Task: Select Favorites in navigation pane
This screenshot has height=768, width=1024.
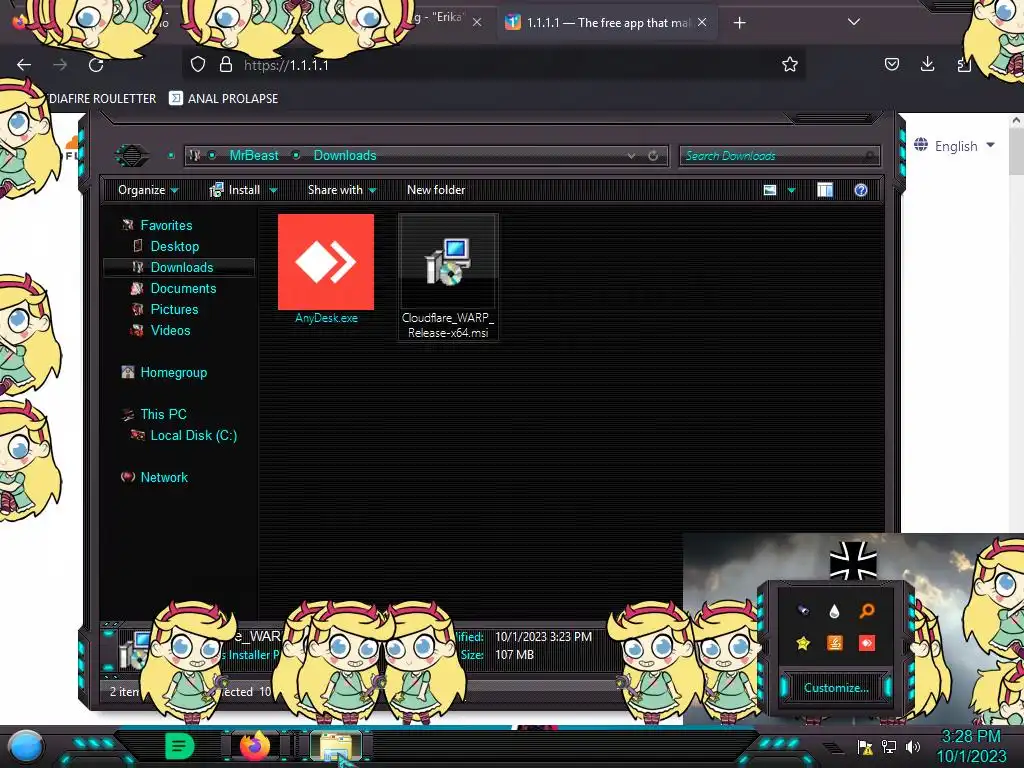Action: click(166, 225)
